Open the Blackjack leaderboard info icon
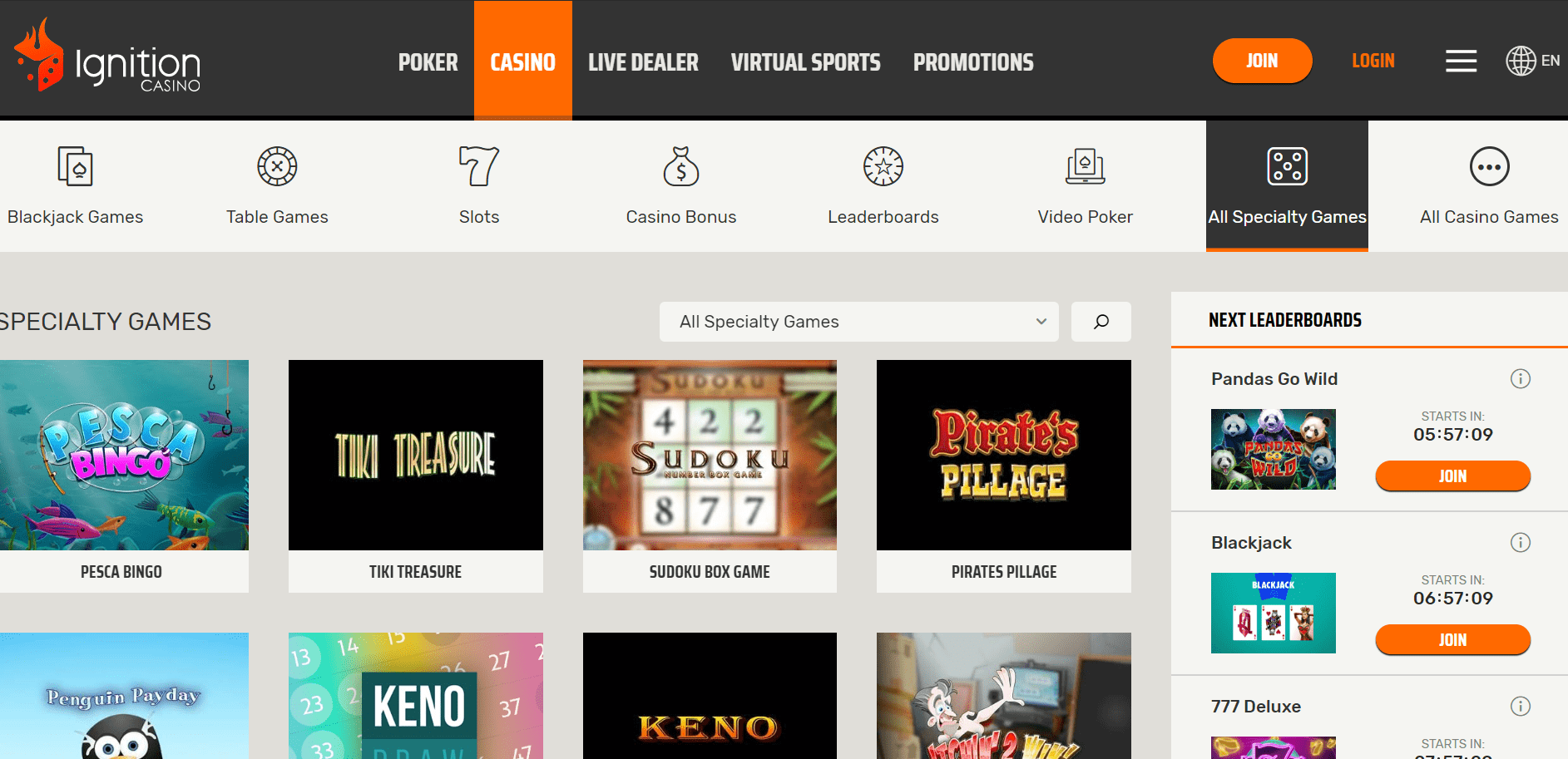Screen dimensions: 1568x759 pos(1521,542)
